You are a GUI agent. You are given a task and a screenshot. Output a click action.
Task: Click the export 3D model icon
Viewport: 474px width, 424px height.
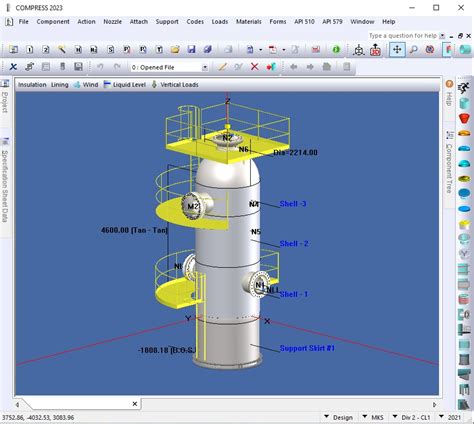click(375, 50)
